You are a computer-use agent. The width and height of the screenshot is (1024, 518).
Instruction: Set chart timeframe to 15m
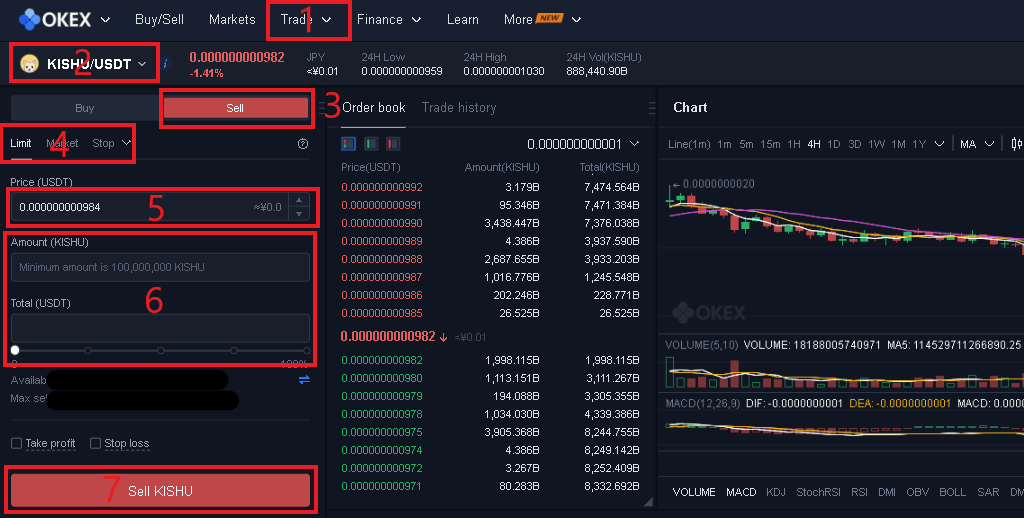point(770,144)
